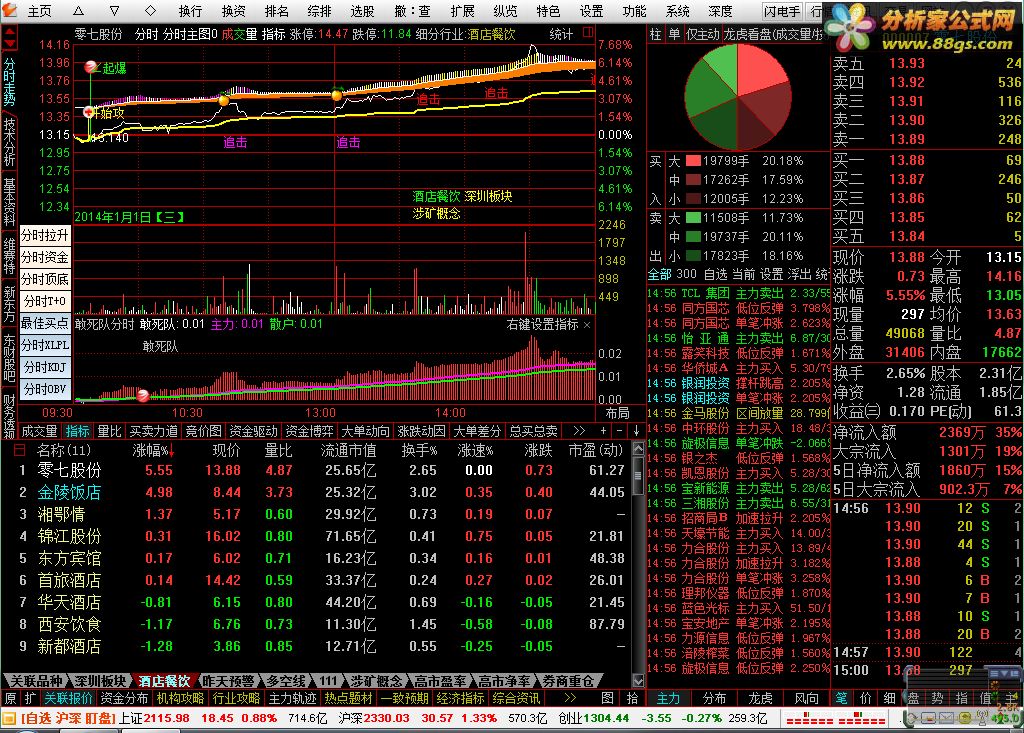Open the 选股 menu

pos(362,11)
